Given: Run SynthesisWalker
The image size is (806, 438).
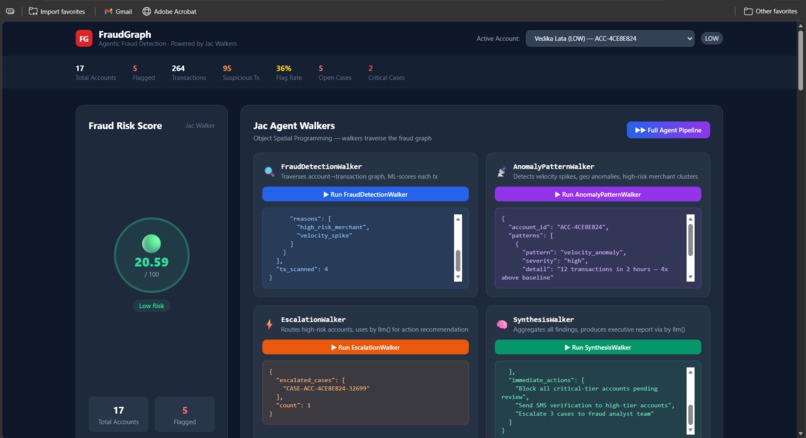Looking at the screenshot, I should pos(598,348).
